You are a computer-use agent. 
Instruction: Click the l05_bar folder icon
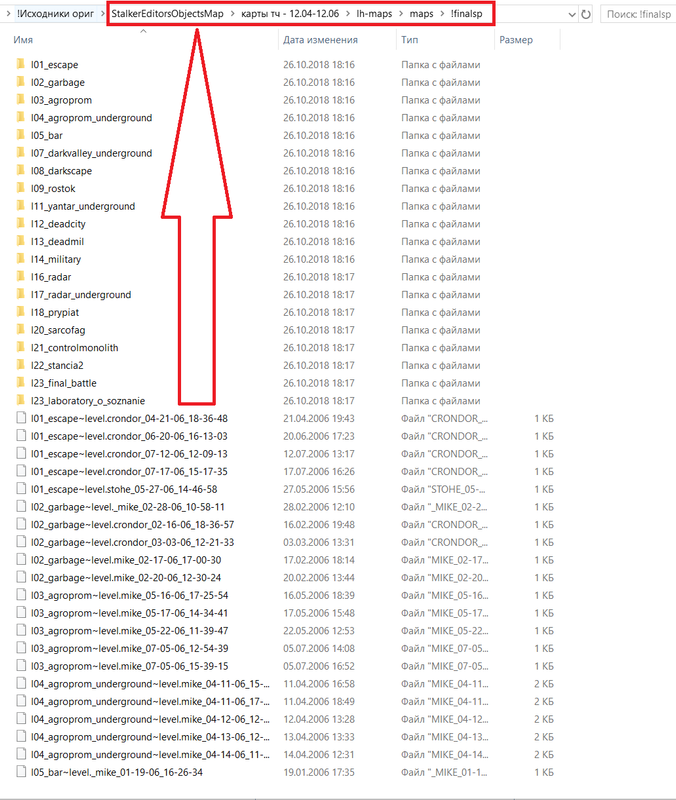pos(21,135)
